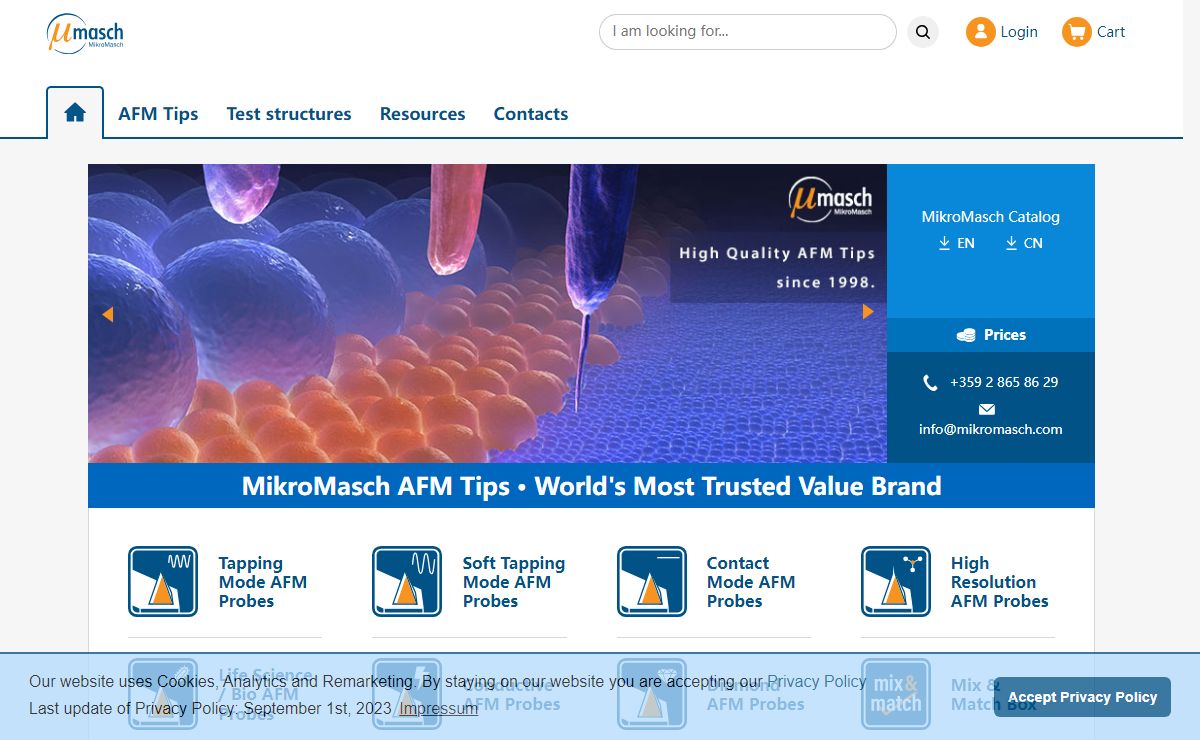Click into the 'I am looking for...' search field
Viewport: 1200px width, 740px height.
pyautogui.click(x=747, y=32)
